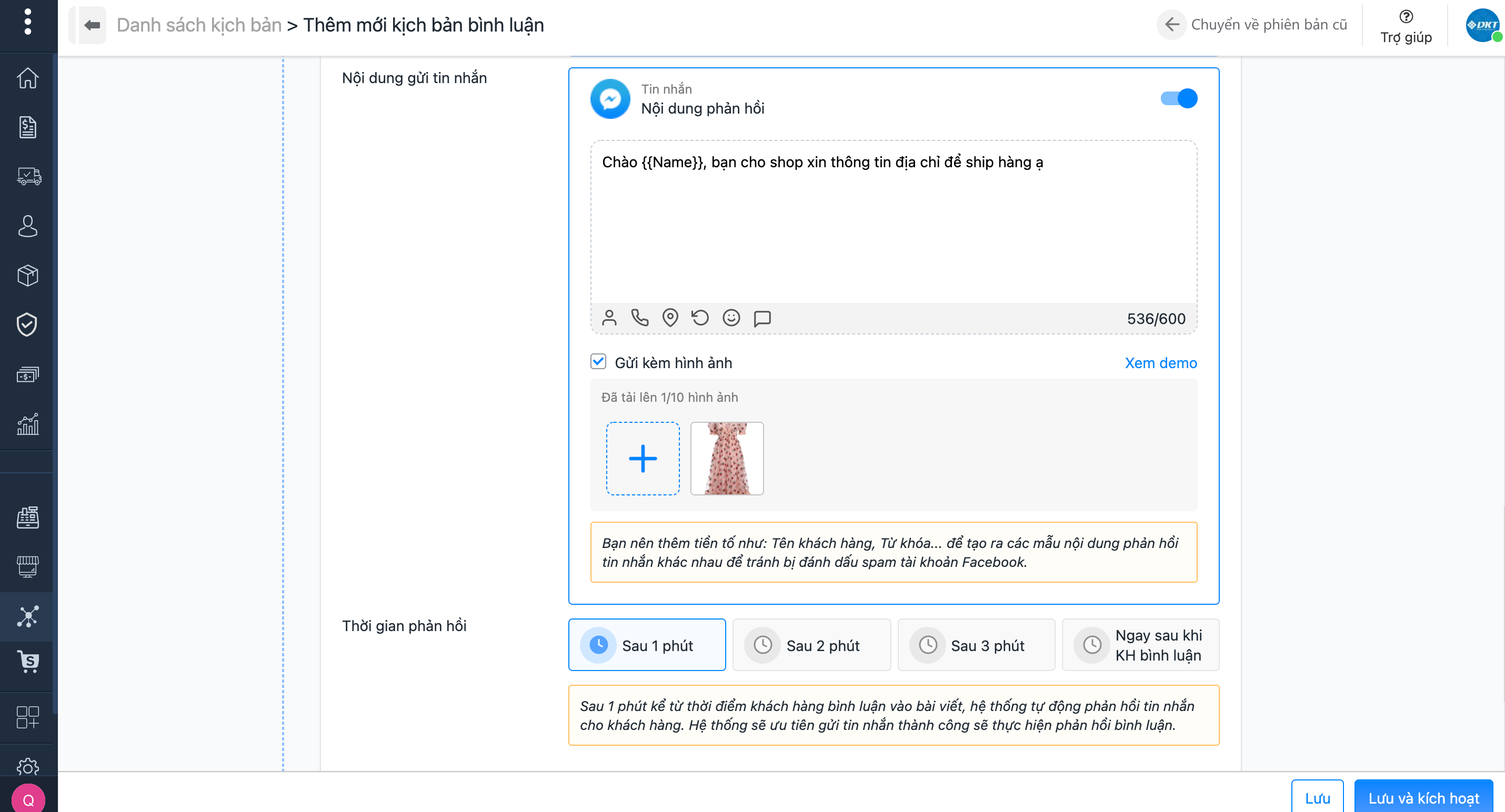
Task: Click the emoji smiley icon
Action: tap(731, 318)
